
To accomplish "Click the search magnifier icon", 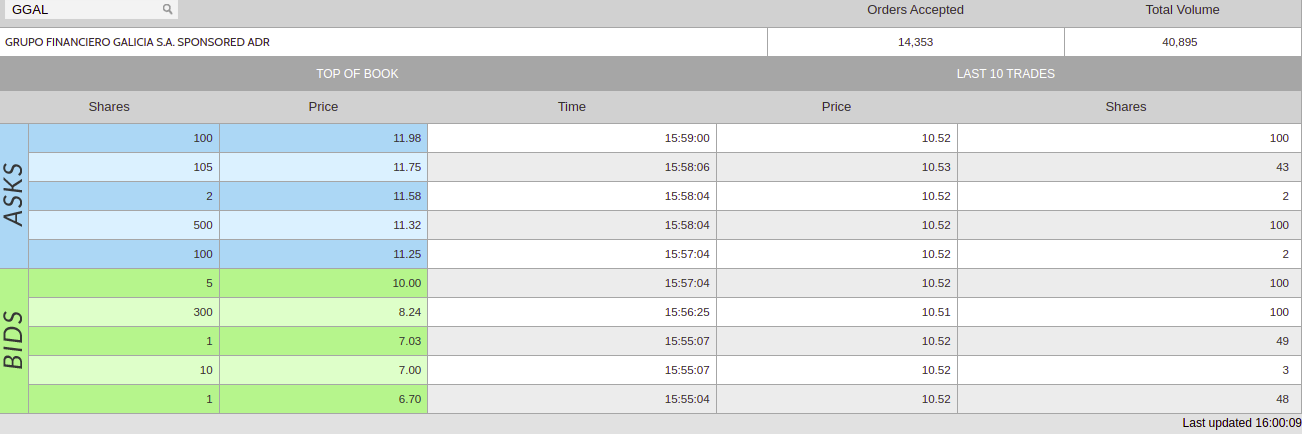I will click(x=167, y=10).
